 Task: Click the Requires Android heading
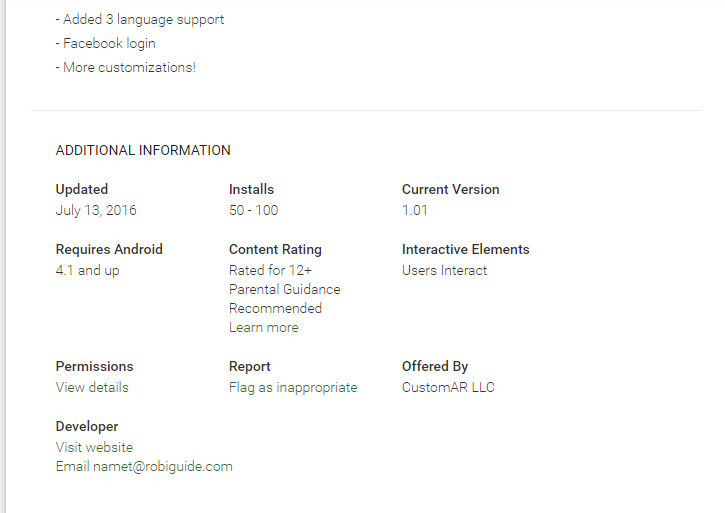109,249
